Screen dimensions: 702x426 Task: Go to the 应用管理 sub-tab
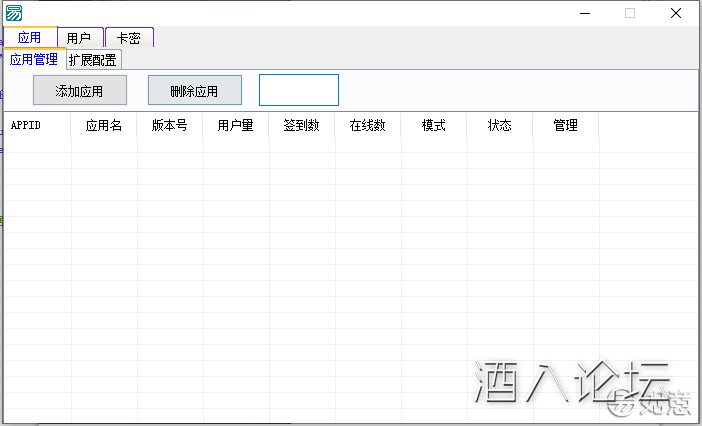tap(34, 59)
